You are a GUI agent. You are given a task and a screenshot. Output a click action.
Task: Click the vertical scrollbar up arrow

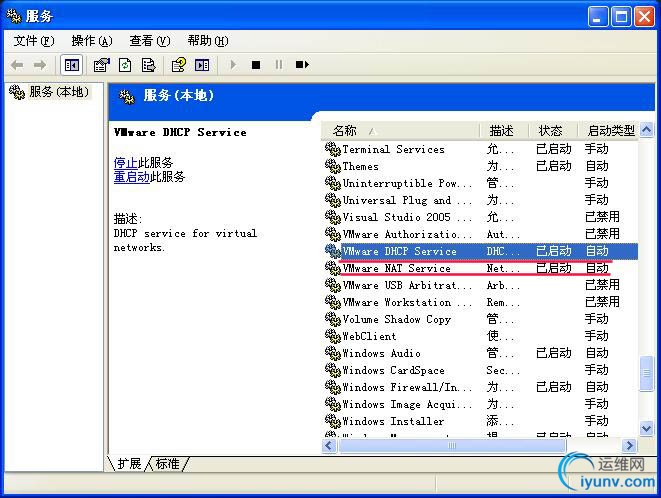[x=646, y=129]
